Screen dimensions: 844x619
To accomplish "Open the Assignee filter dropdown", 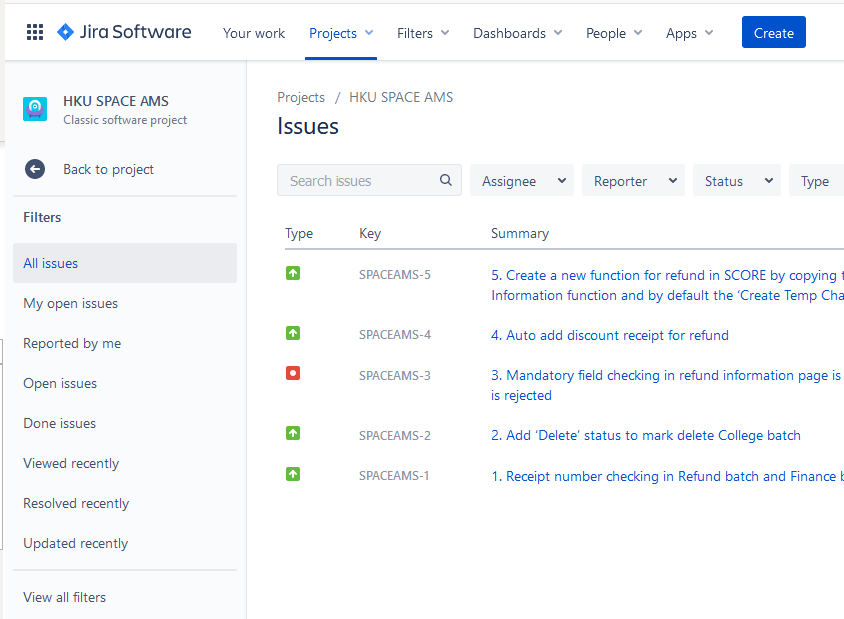I will [x=522, y=181].
